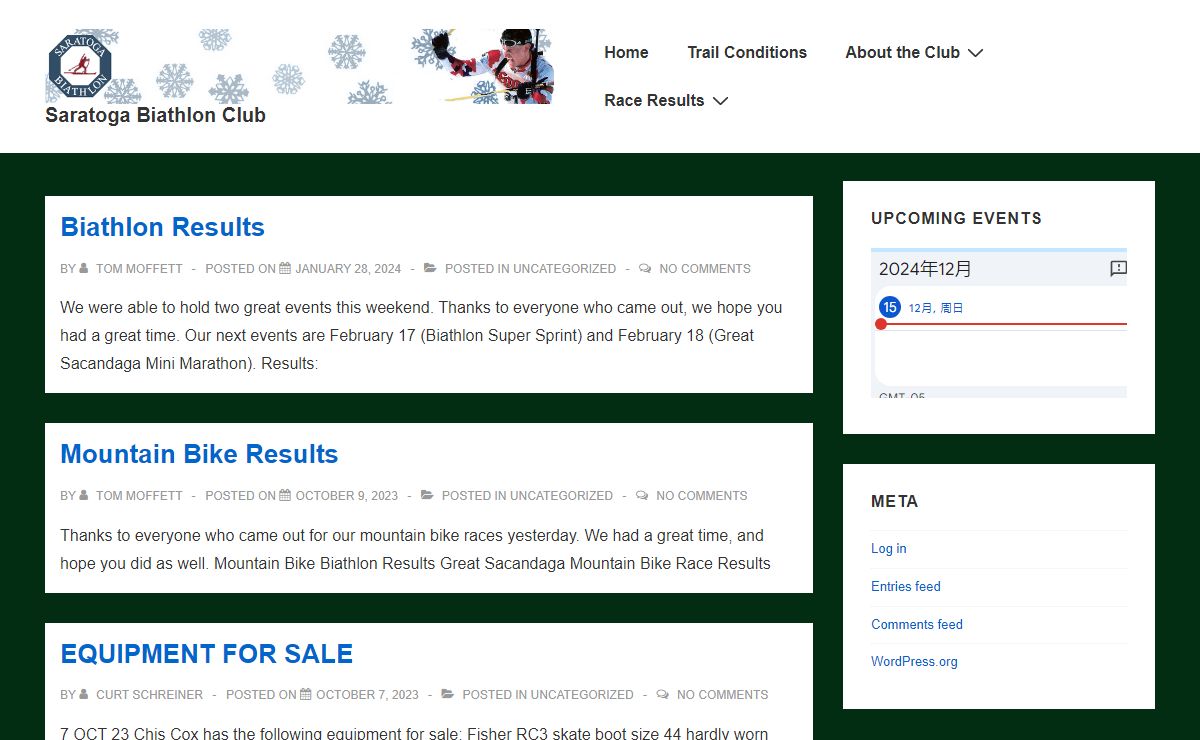
Task: View posts by Curt Schreiner
Action: [x=149, y=694]
